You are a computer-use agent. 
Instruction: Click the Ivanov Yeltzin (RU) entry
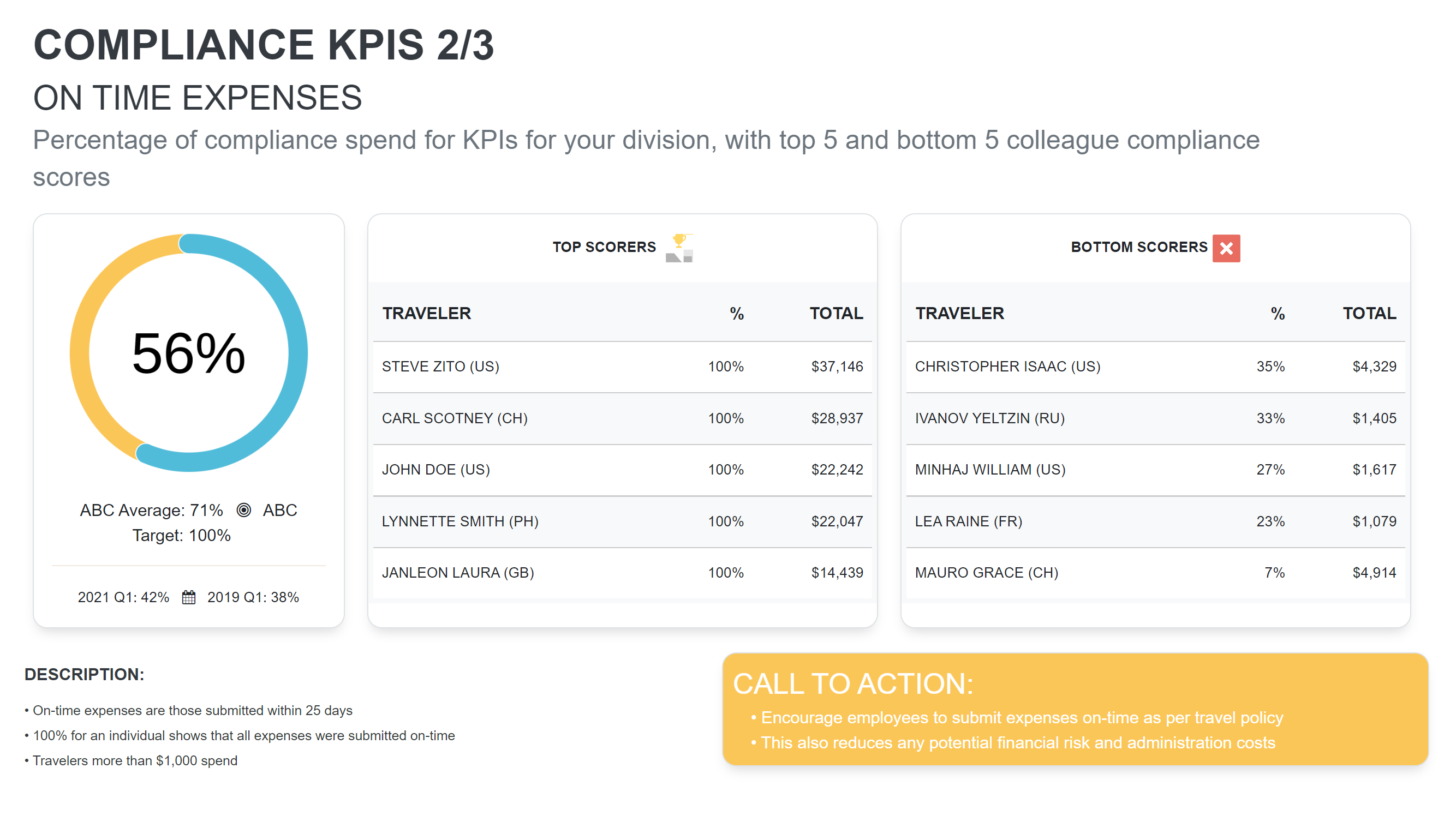(x=990, y=418)
